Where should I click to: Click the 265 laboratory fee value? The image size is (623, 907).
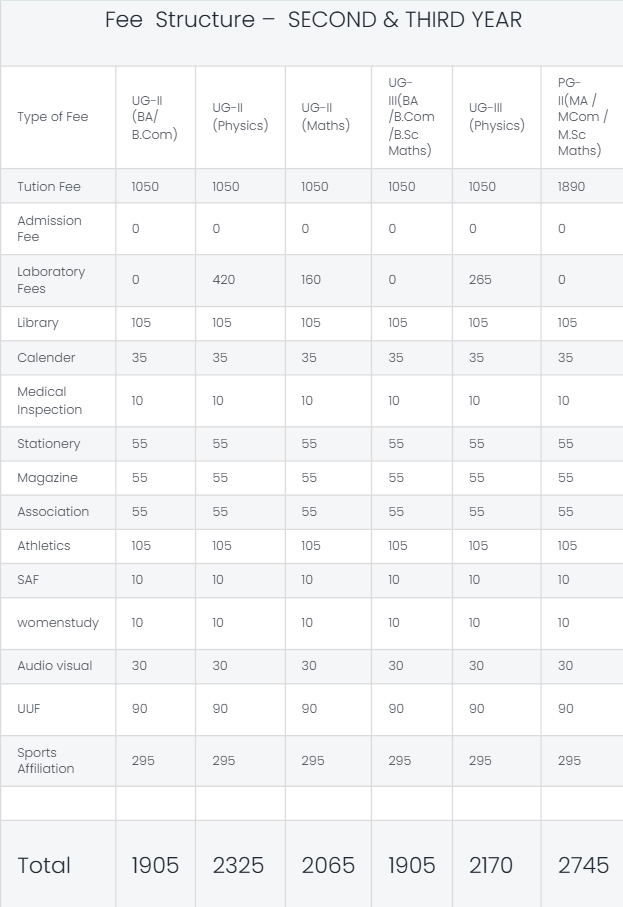coord(480,280)
